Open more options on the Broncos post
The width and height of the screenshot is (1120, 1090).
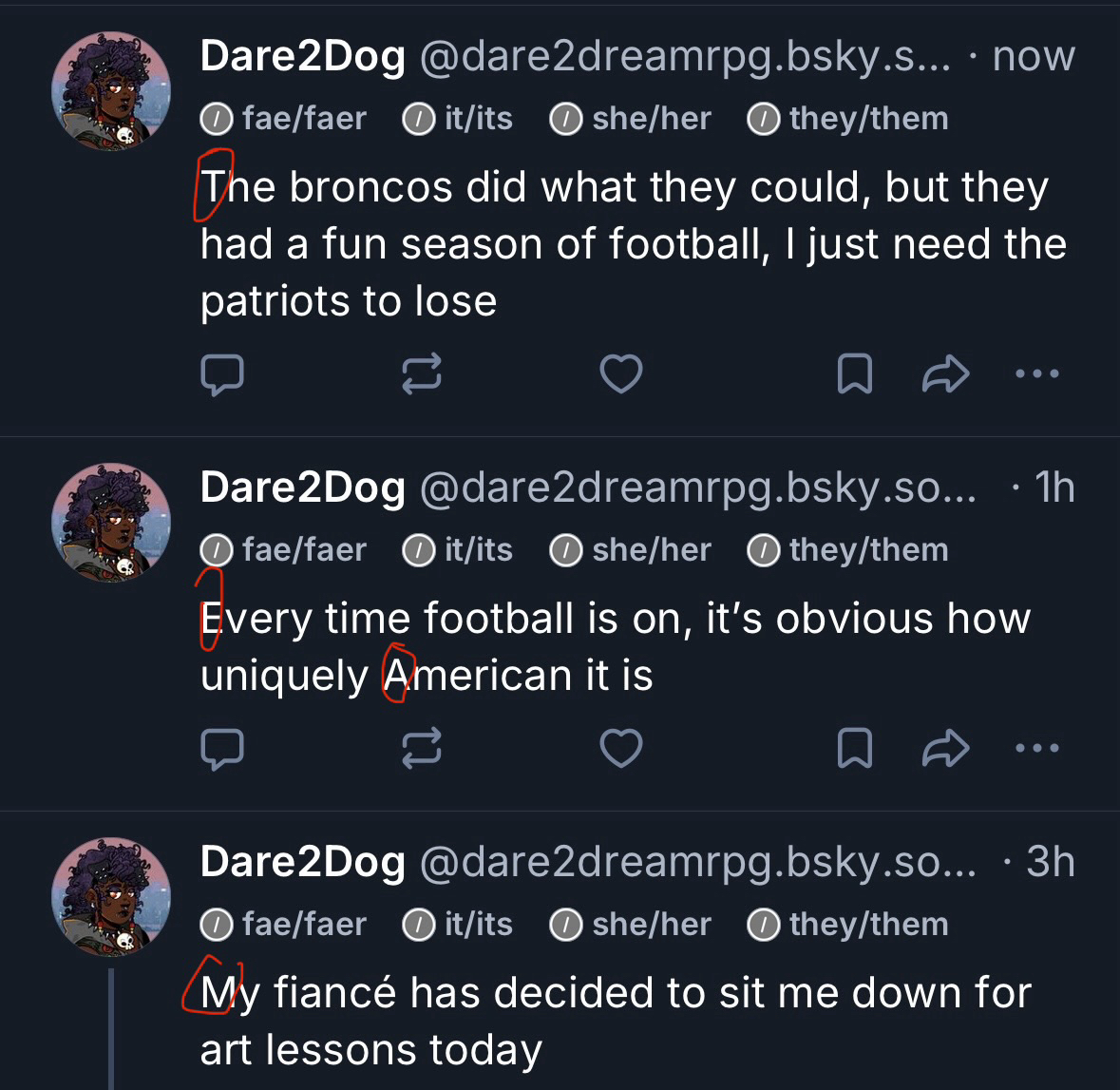(1036, 374)
